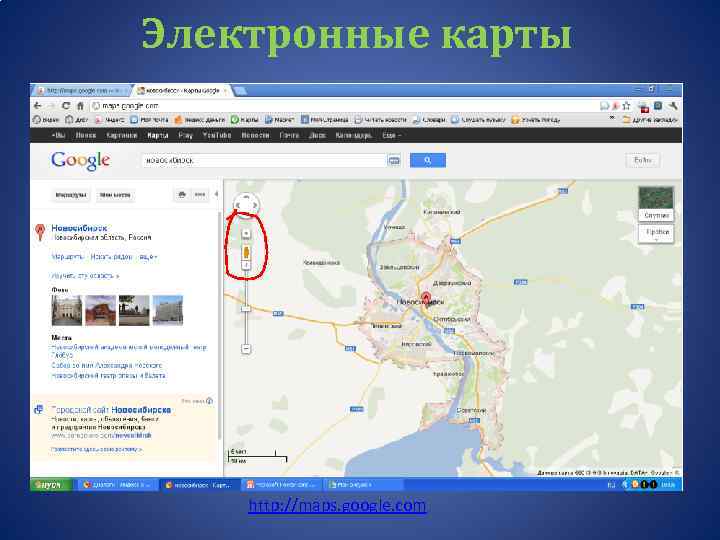Image resolution: width=720 pixels, height=540 pixels.
Task: Click the print icon in Maps panel
Action: (x=182, y=195)
